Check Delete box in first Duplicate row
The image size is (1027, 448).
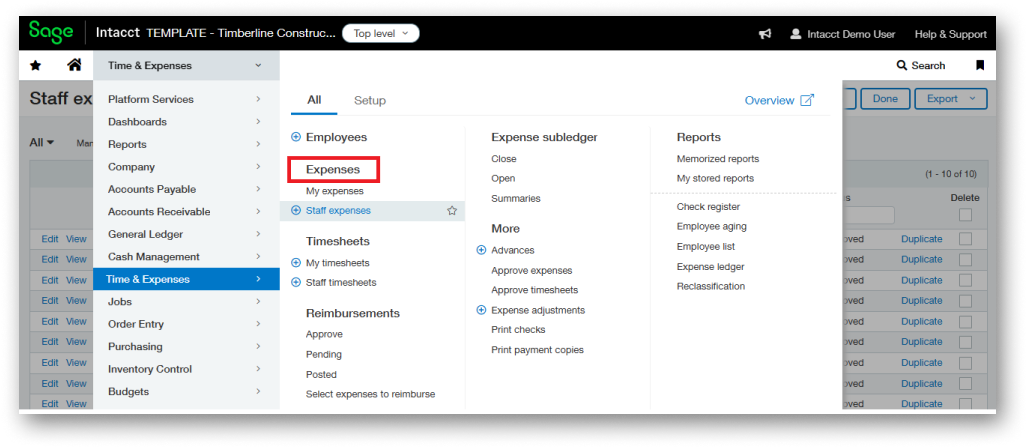(965, 239)
